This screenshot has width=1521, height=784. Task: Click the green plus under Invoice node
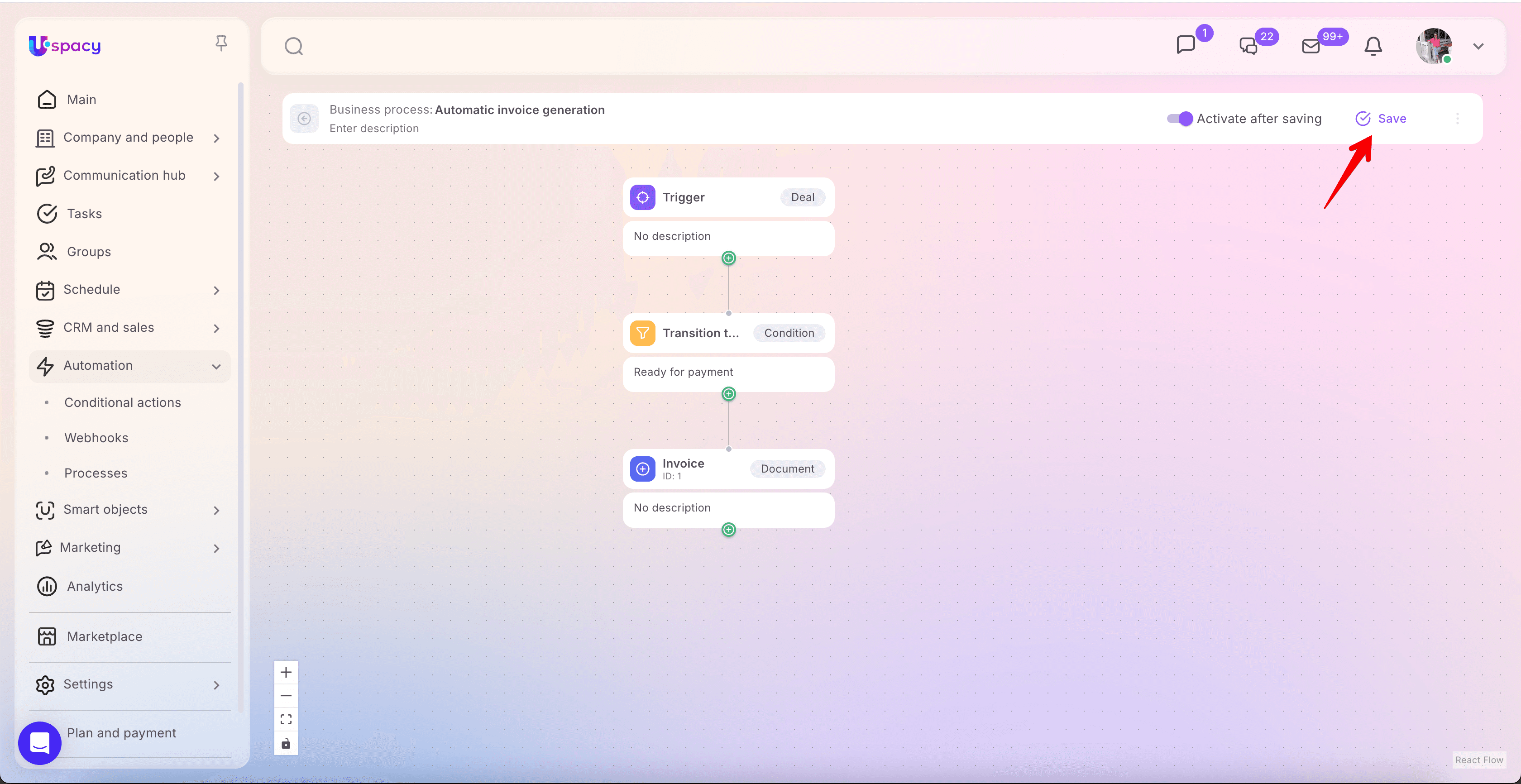pos(729,530)
